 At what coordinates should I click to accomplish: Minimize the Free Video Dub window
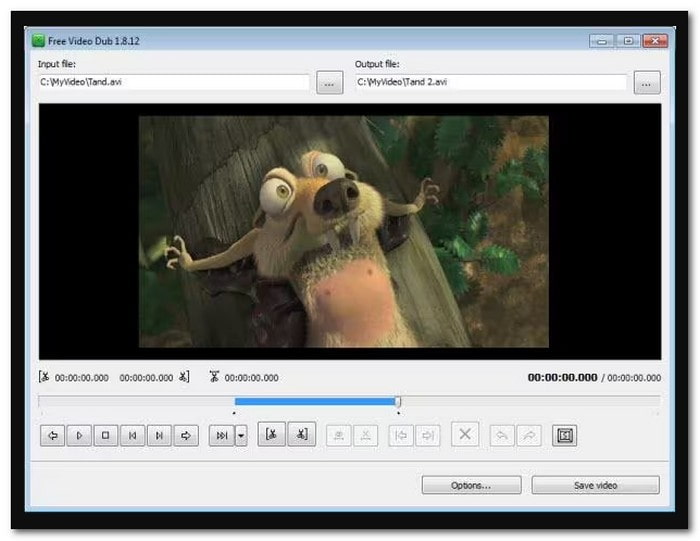[602, 41]
